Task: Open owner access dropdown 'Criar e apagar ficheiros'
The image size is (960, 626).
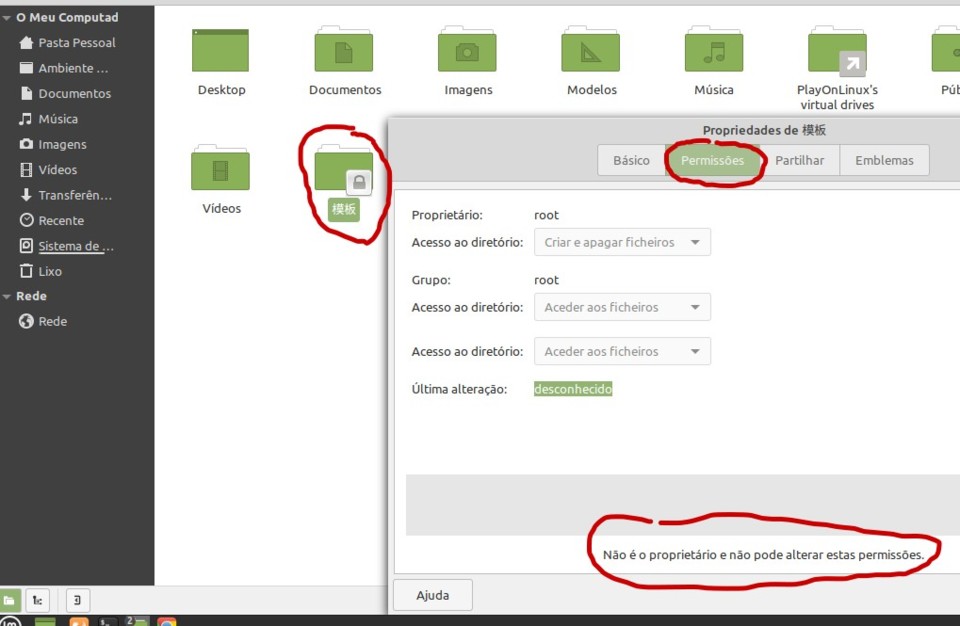Action: tap(622, 242)
